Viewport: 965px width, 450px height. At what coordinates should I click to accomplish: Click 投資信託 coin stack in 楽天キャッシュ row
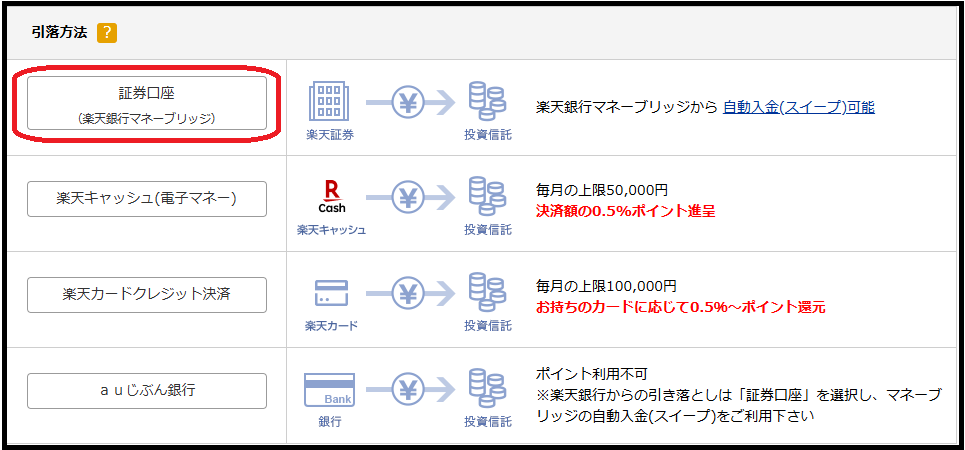(487, 196)
